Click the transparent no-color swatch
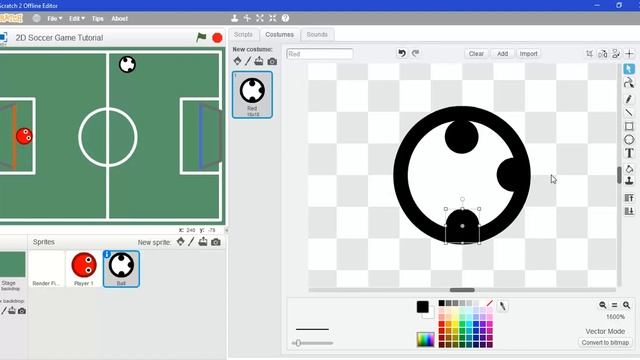Viewport: 640px width, 360px height. click(x=489, y=303)
